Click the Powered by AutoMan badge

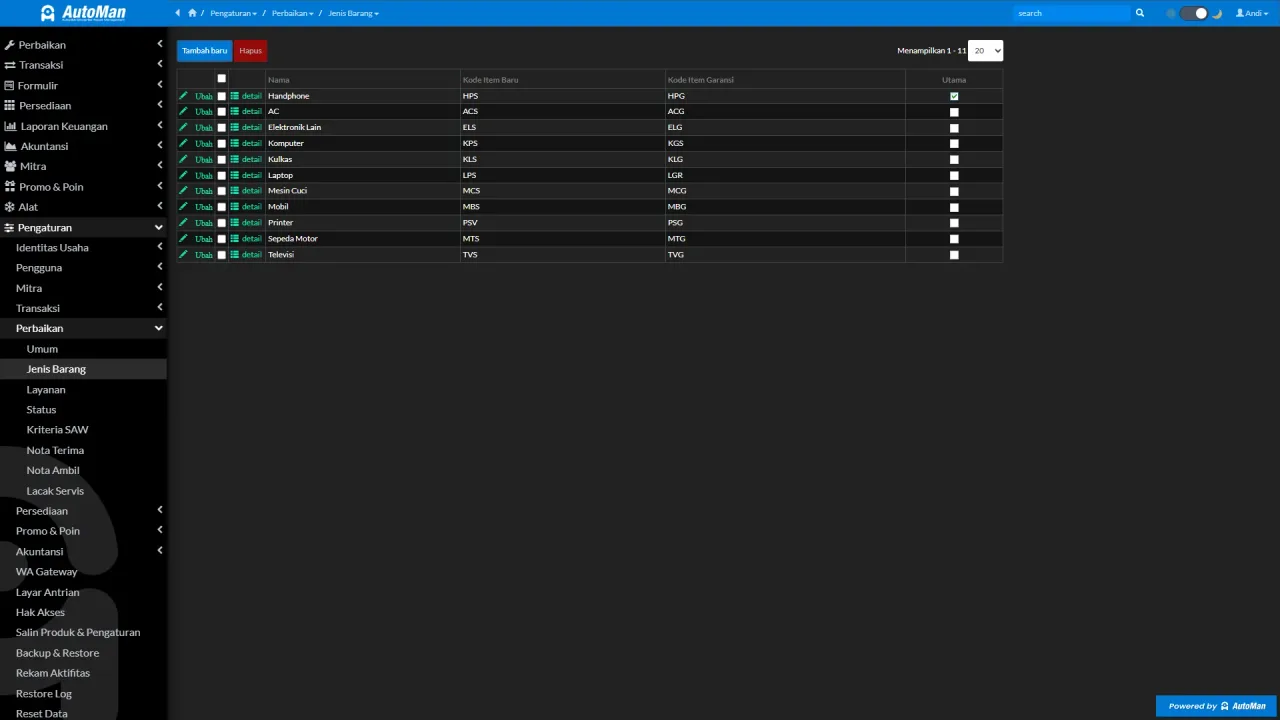(x=1216, y=706)
